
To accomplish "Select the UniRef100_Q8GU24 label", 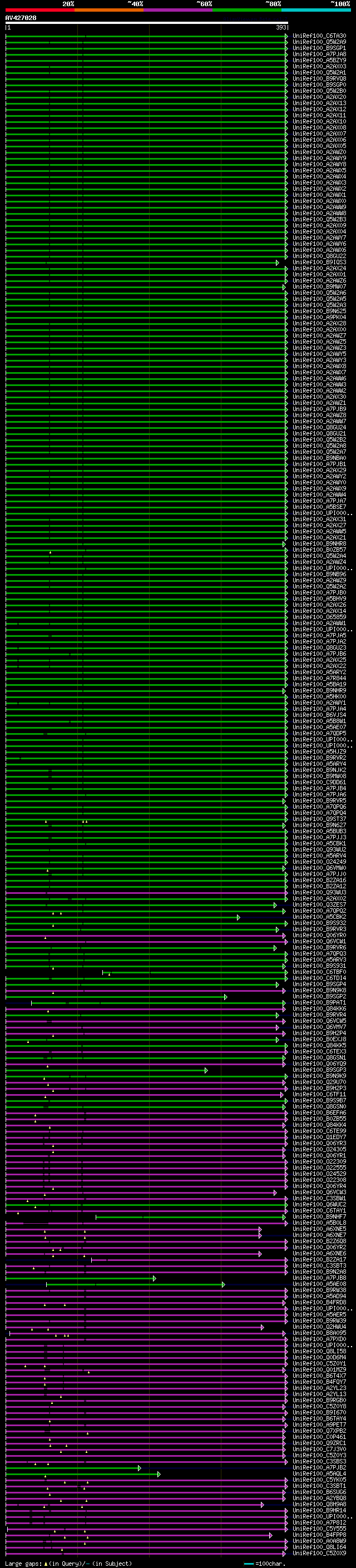I will (x=319, y=427).
